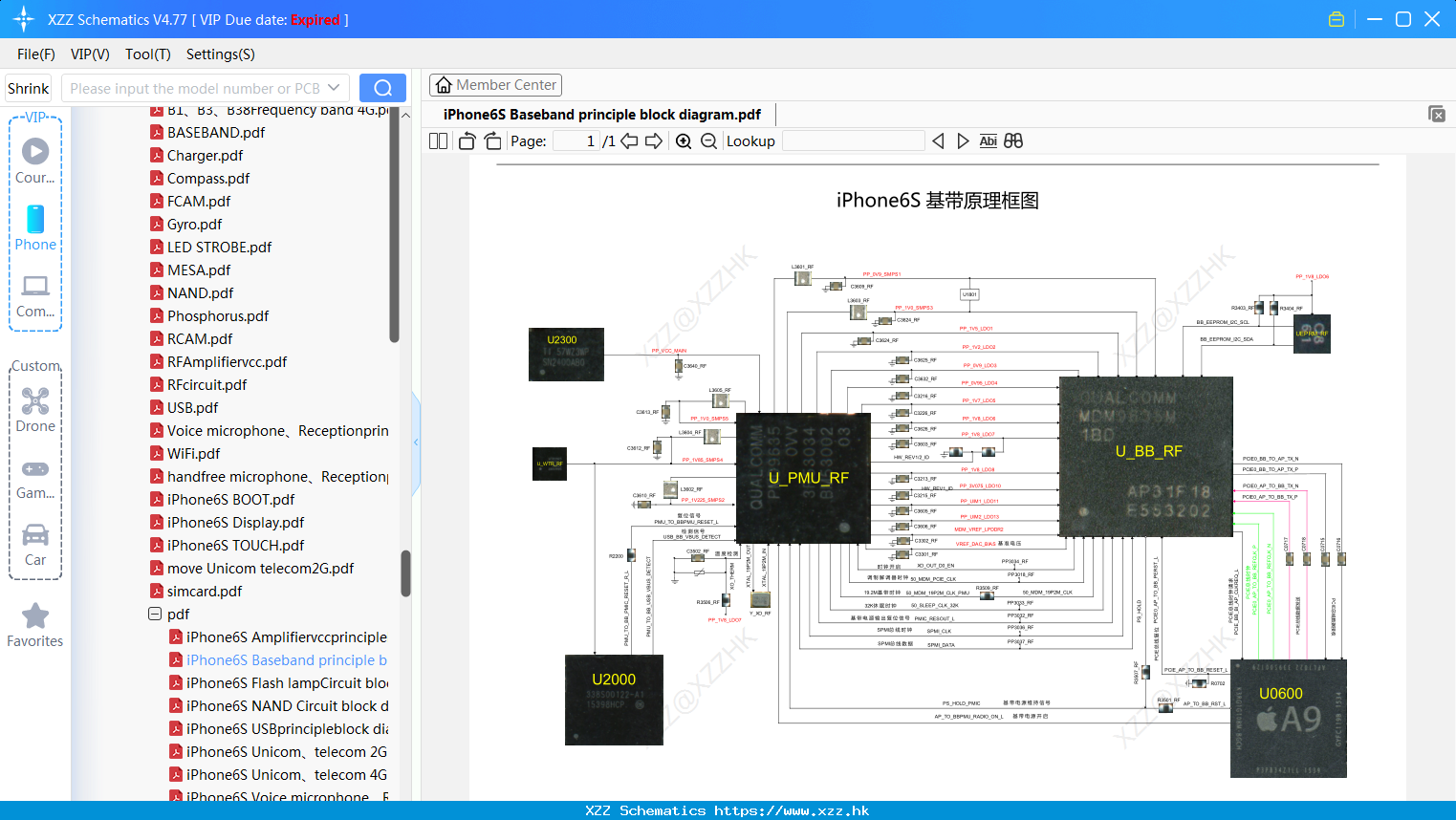
Task: Rotate the page clockwise
Action: [x=492, y=140]
